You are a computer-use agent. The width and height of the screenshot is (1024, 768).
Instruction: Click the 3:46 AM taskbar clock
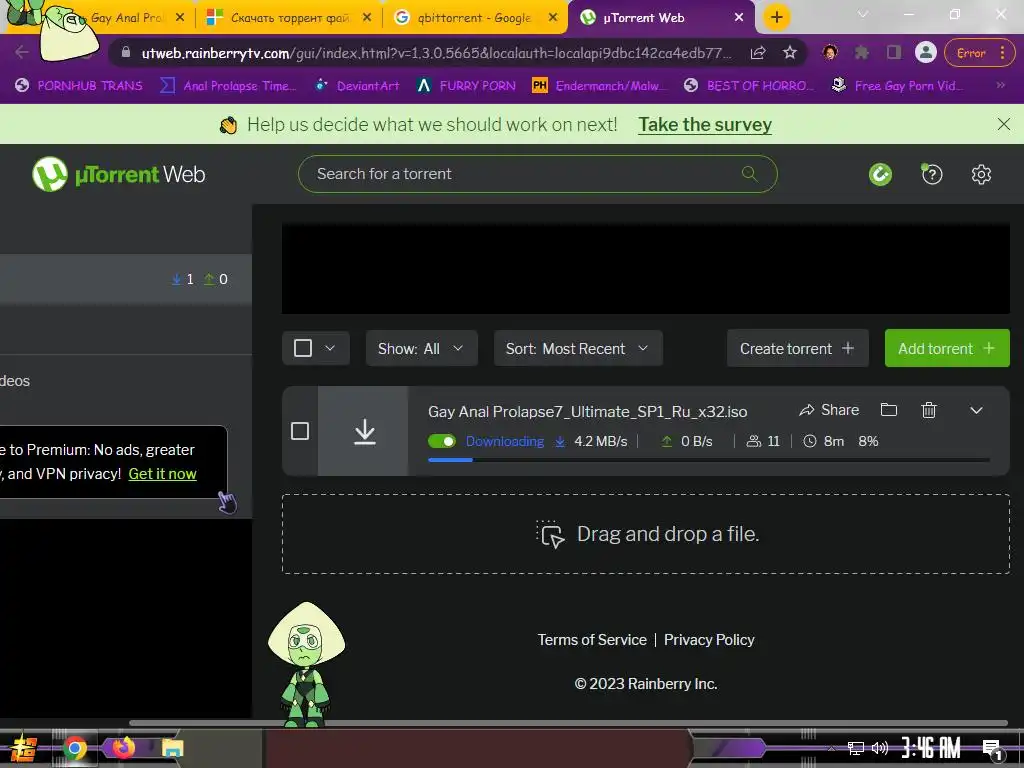(931, 748)
